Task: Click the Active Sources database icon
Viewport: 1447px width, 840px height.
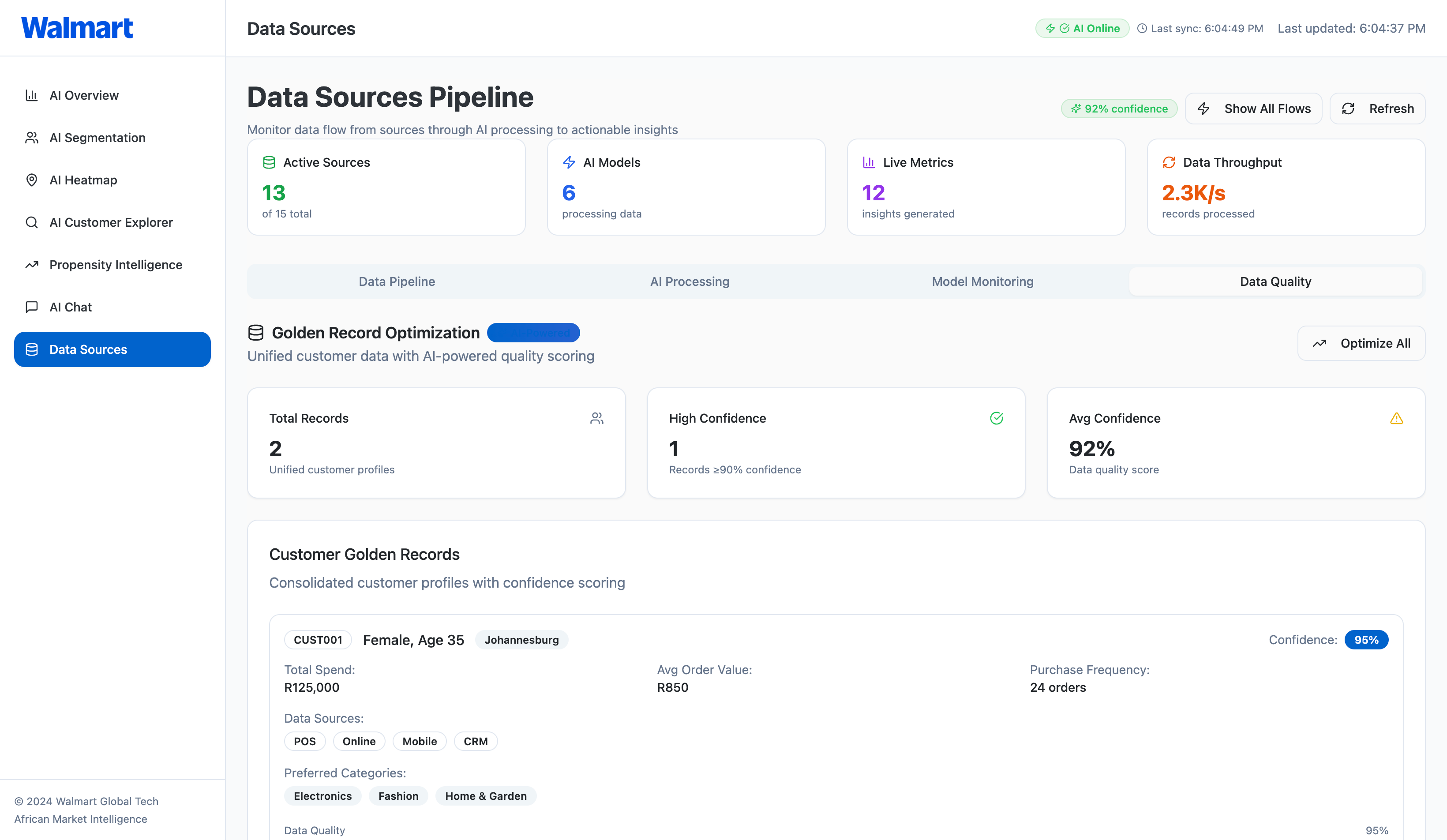Action: (x=269, y=162)
